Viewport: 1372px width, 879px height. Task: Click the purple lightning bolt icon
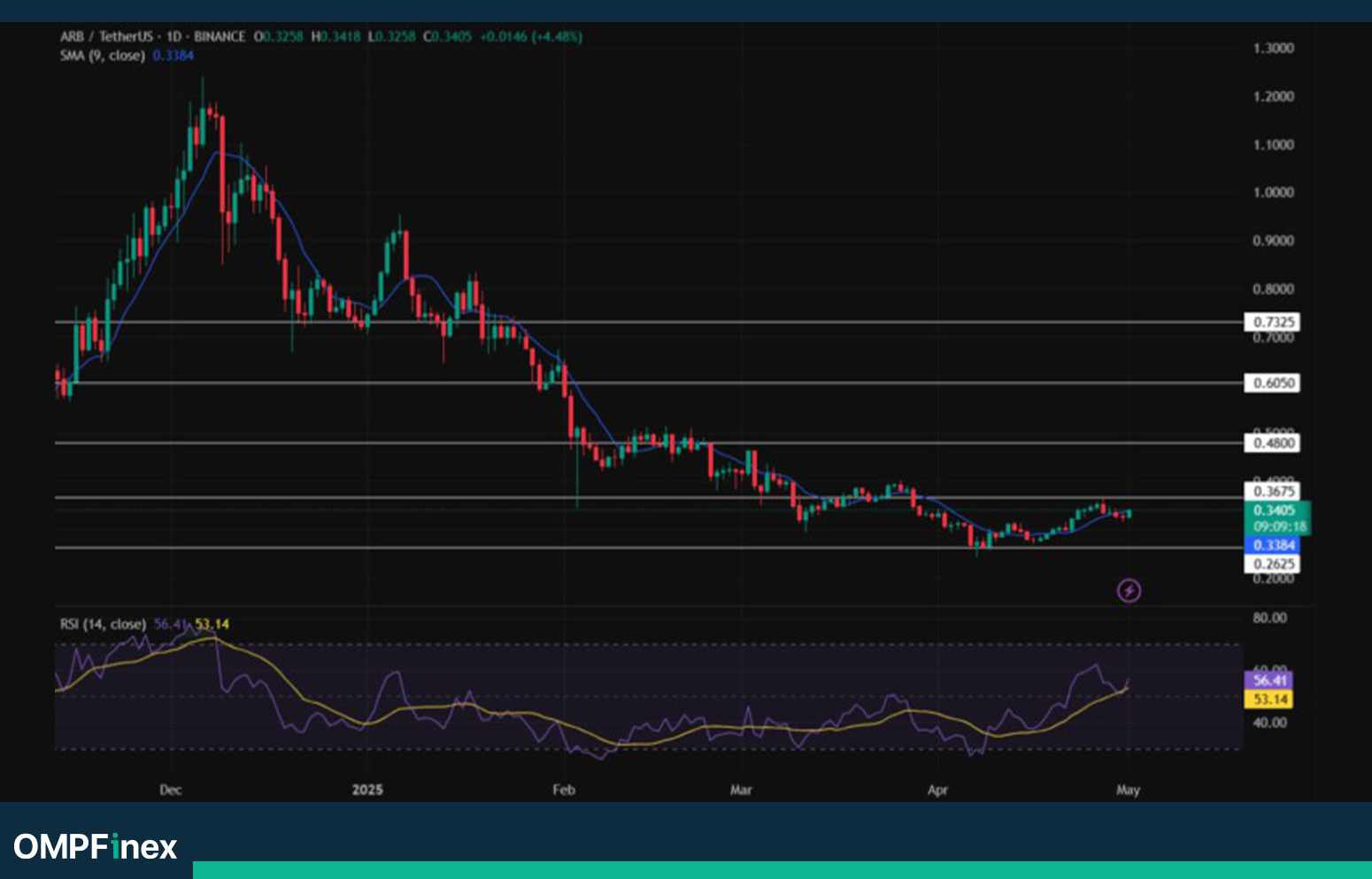(x=1129, y=590)
